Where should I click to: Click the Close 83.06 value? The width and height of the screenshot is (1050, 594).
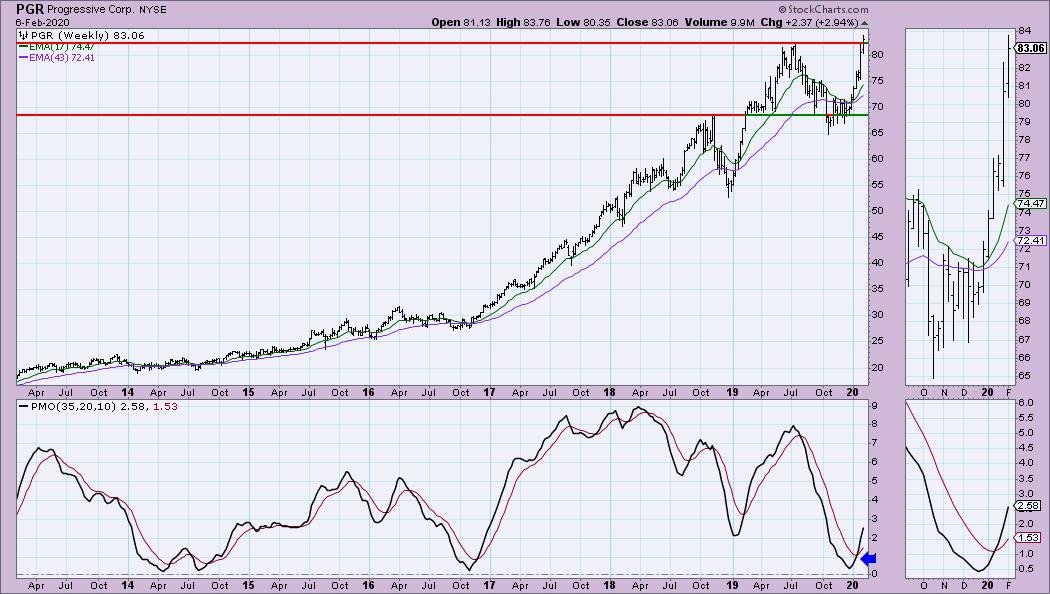647,22
